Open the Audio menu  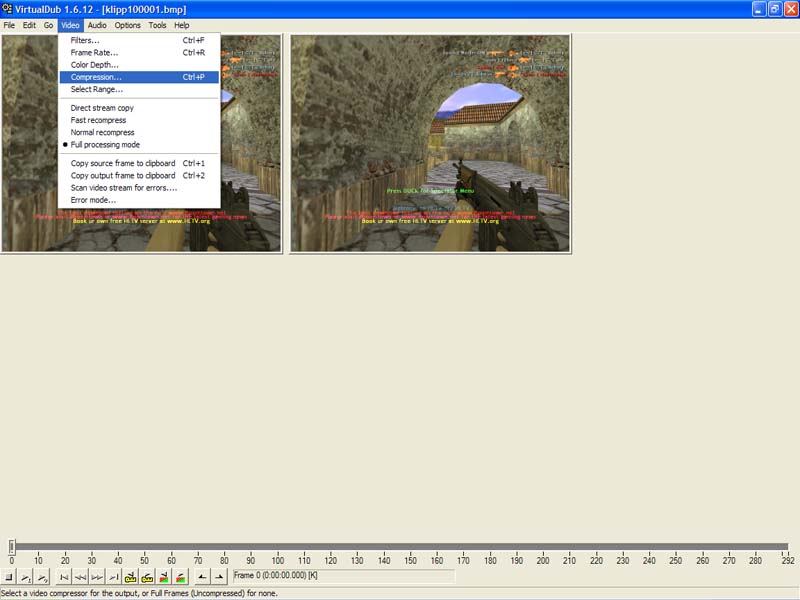click(97, 25)
